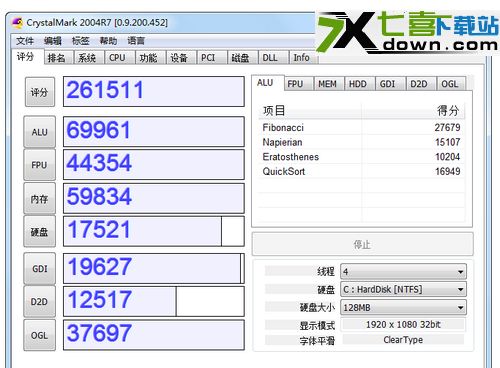The height and width of the screenshot is (368, 500).
Task: Run the FPU benchmark button
Action: 39,165
